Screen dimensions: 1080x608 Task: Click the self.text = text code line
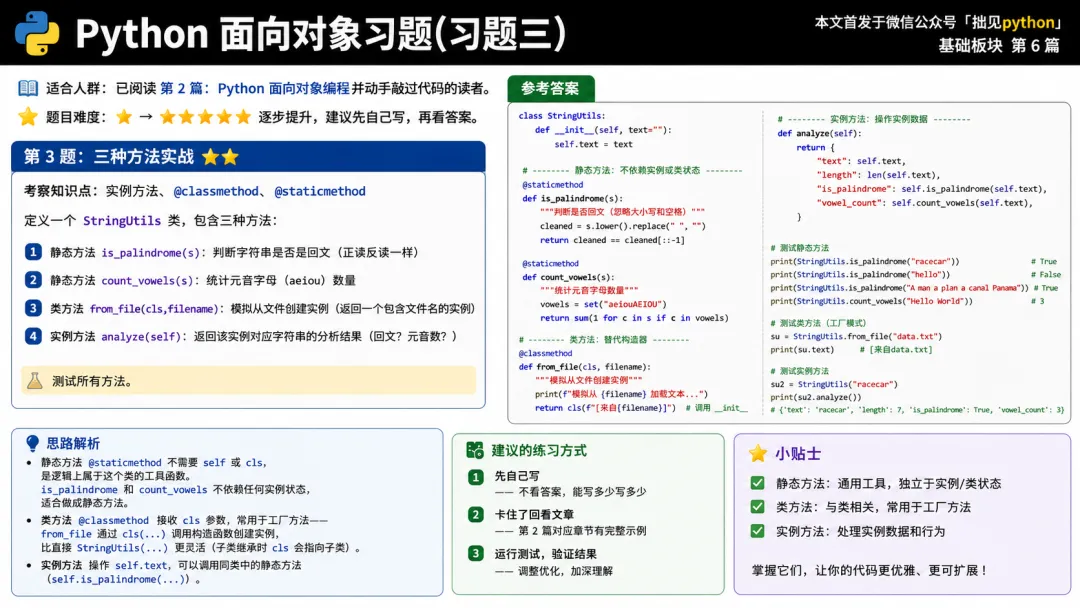[593, 145]
